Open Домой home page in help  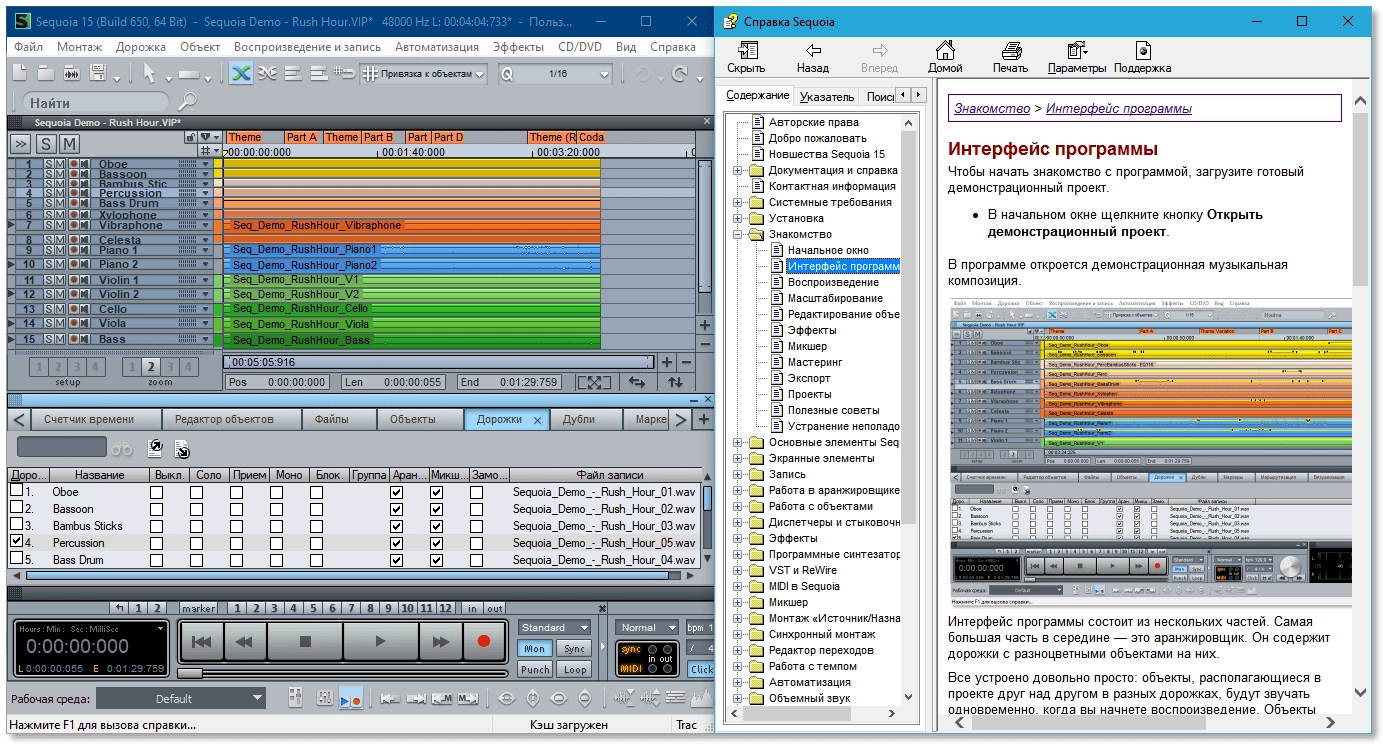(x=945, y=58)
